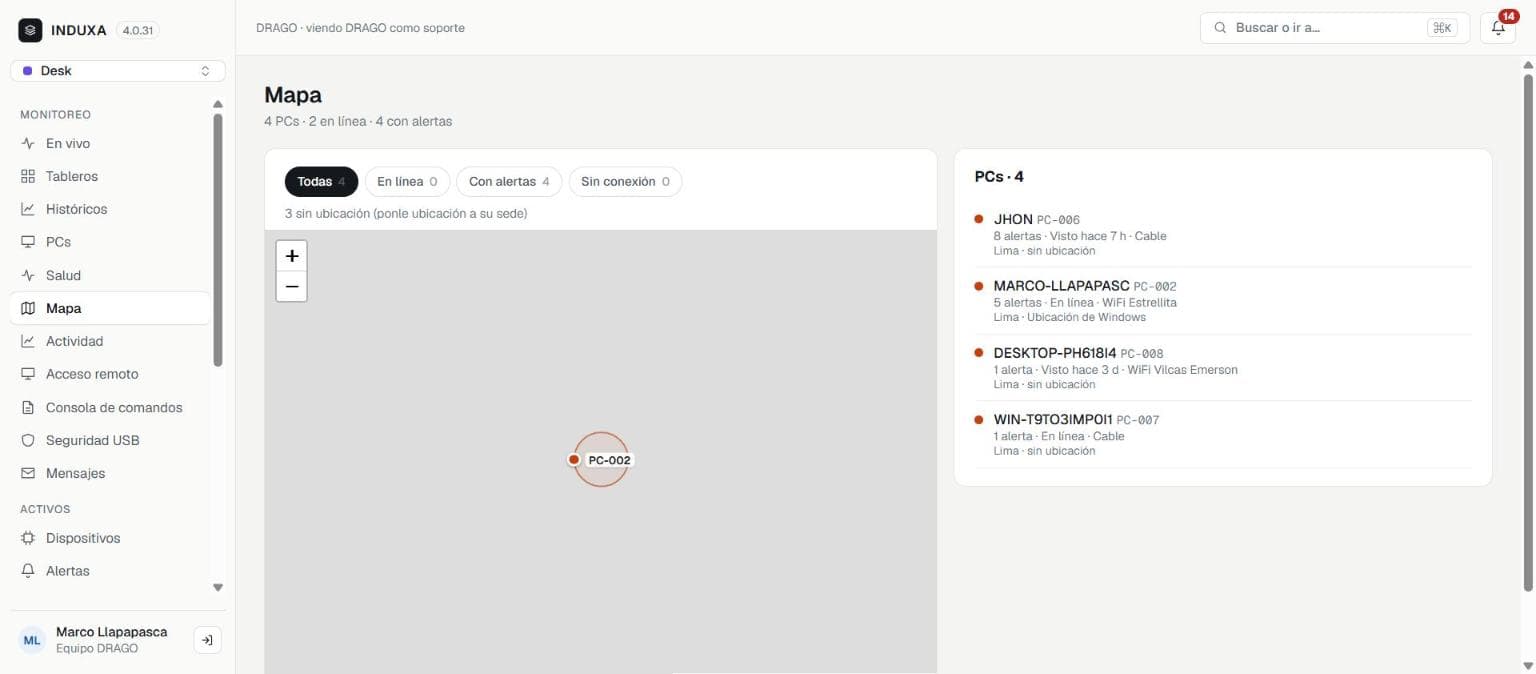
Task: Click the Acceso remoto monitor icon
Action: tap(28, 374)
